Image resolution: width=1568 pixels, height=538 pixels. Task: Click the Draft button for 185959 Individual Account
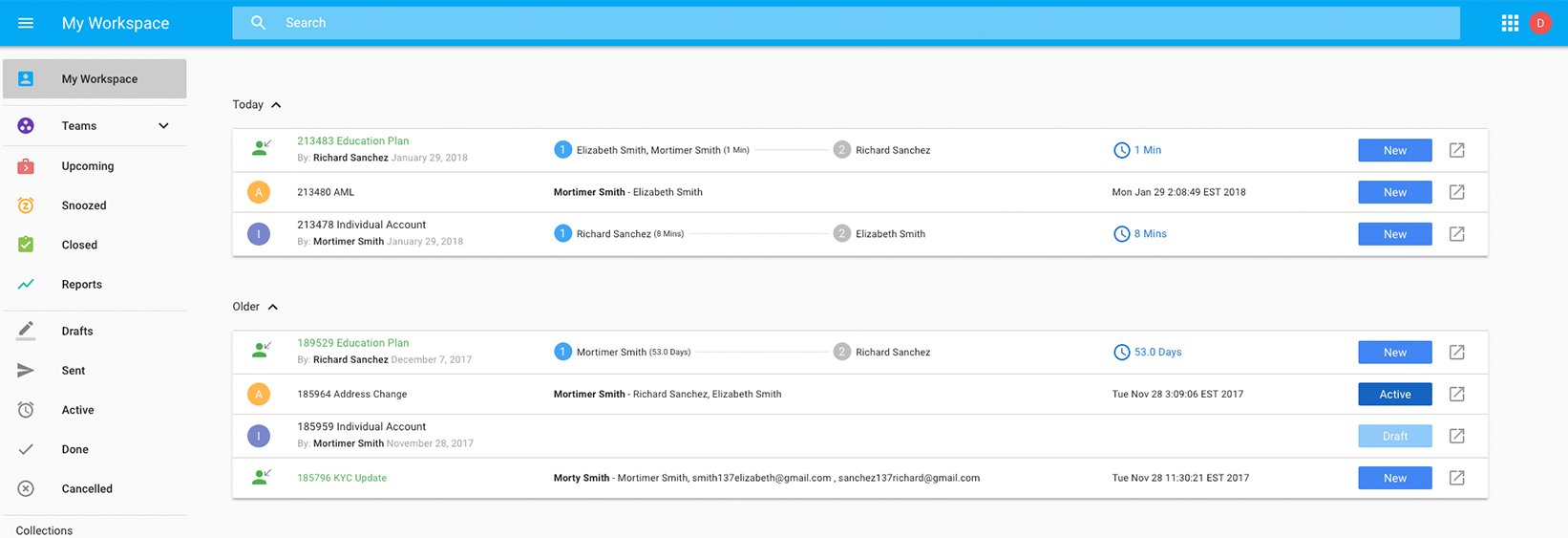click(1394, 436)
